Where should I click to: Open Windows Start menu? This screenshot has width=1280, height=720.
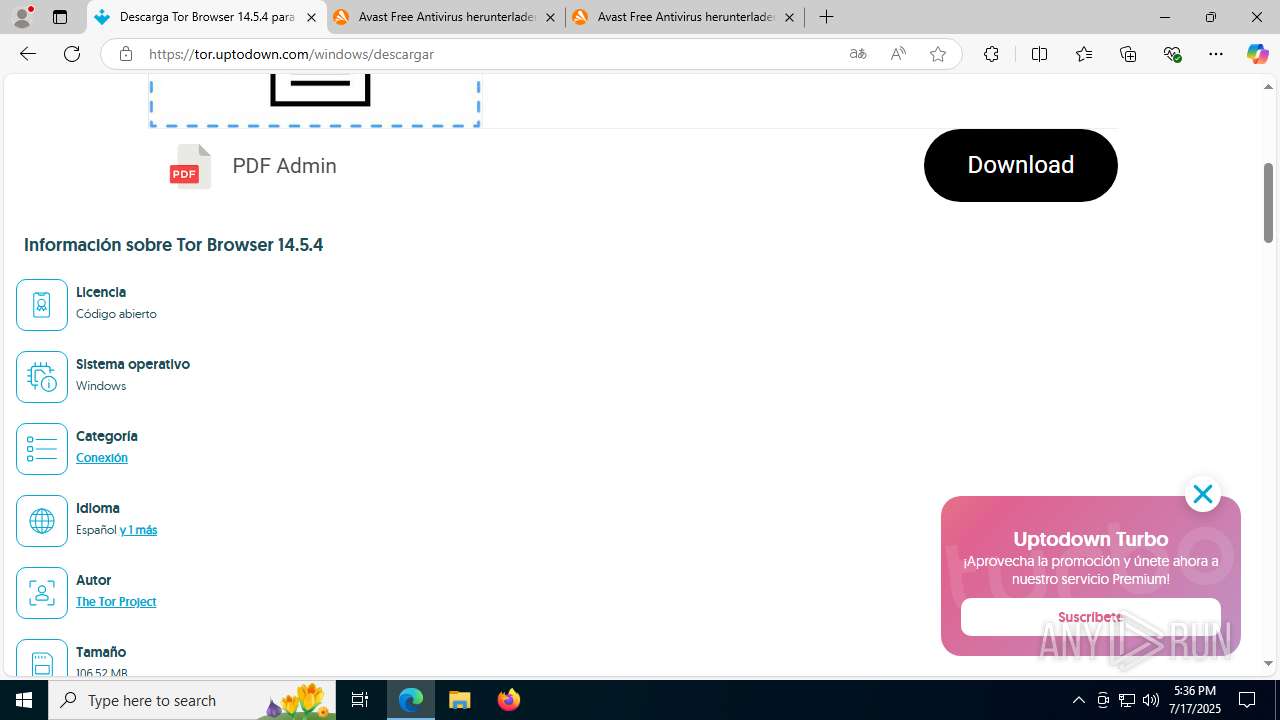(x=24, y=700)
